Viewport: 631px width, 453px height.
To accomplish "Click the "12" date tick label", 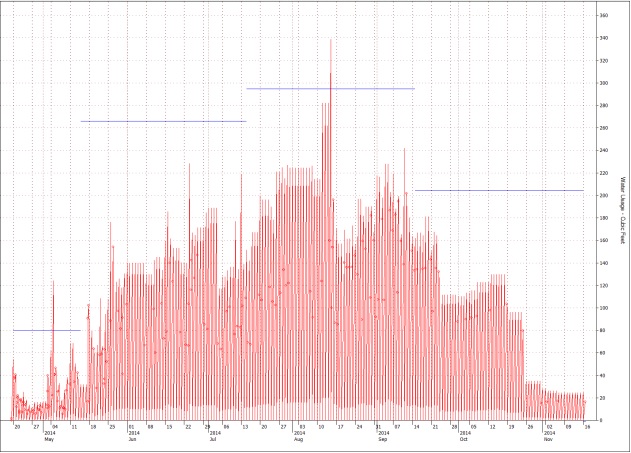I will click(492, 427).
